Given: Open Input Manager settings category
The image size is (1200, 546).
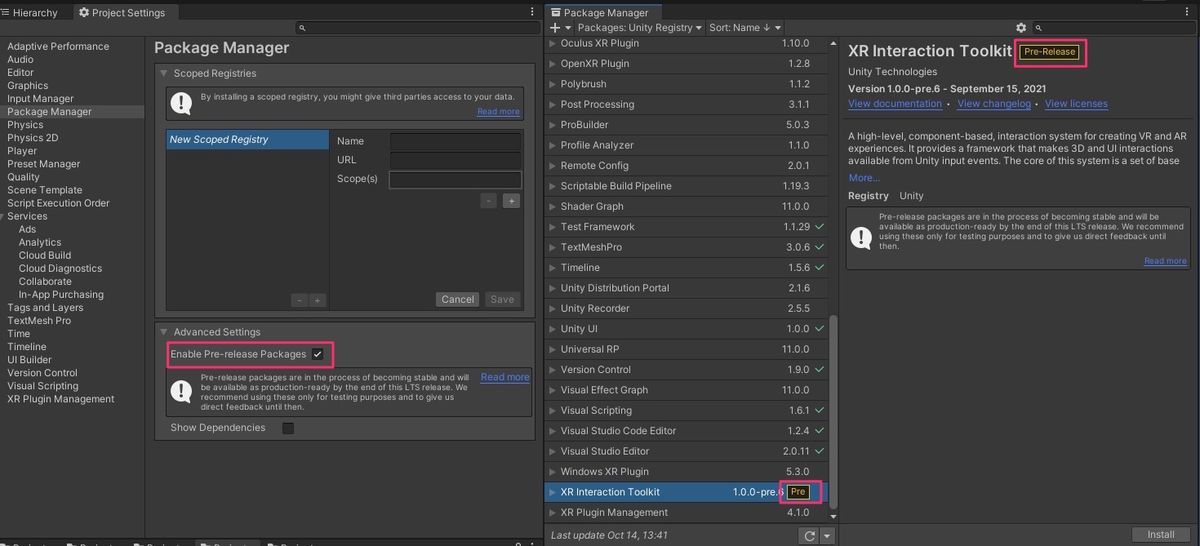Looking at the screenshot, I should click(x=40, y=98).
